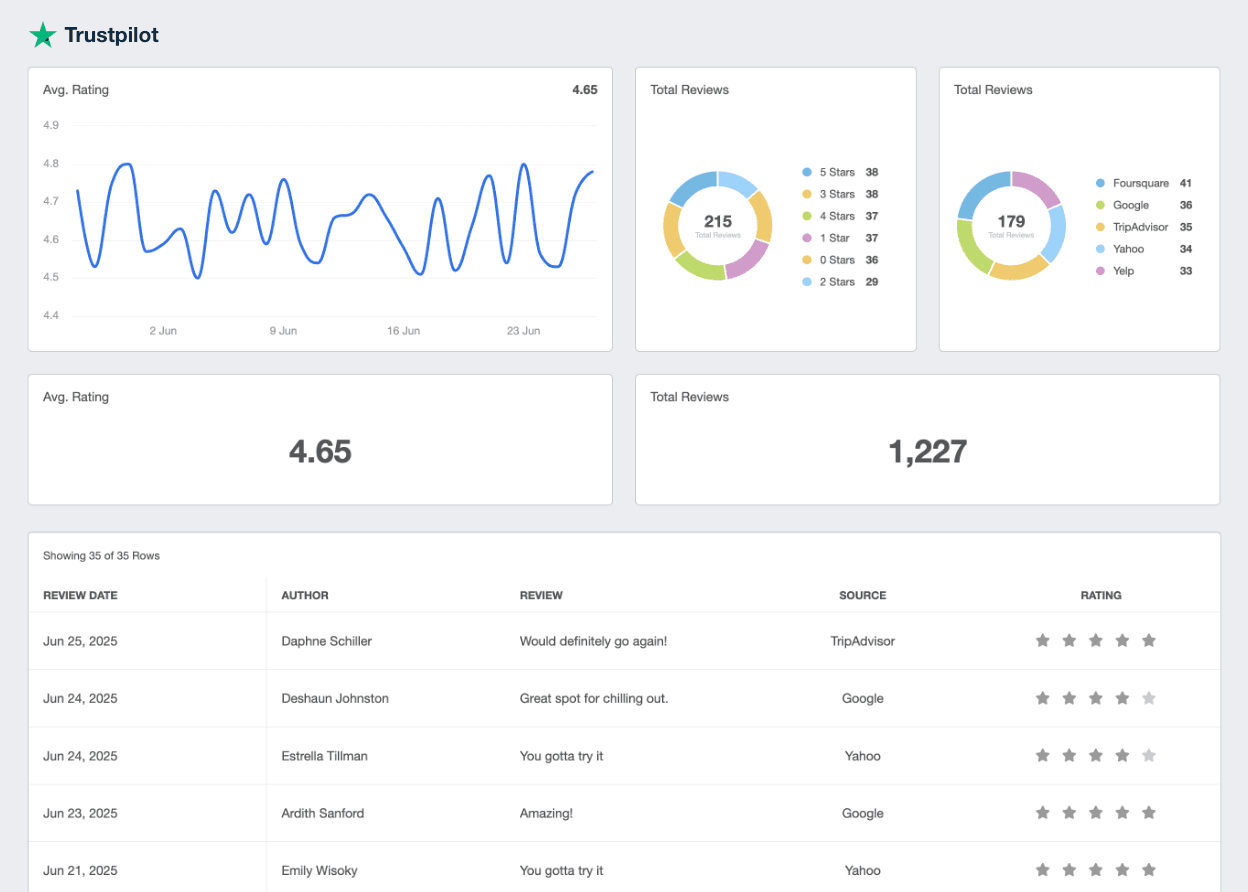The height and width of the screenshot is (892, 1248).
Task: Click the 215 donut chart center
Action: 717,222
